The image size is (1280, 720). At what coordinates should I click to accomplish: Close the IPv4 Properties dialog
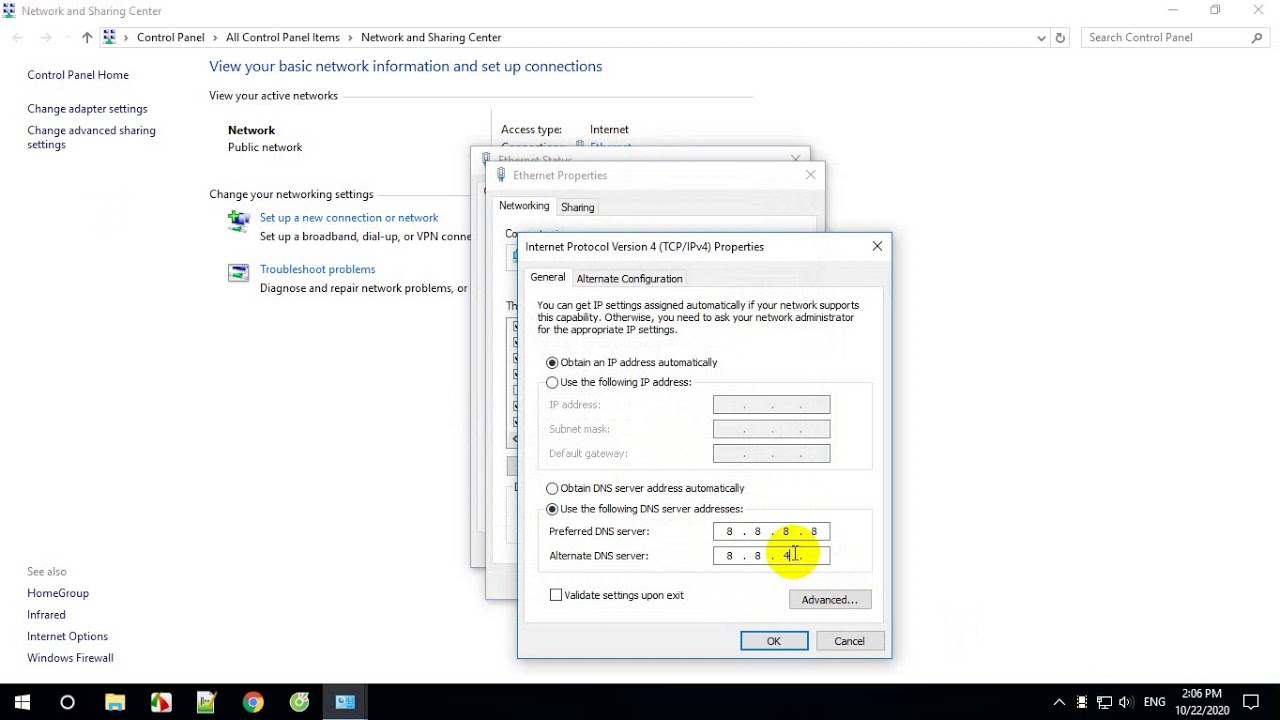(x=877, y=246)
